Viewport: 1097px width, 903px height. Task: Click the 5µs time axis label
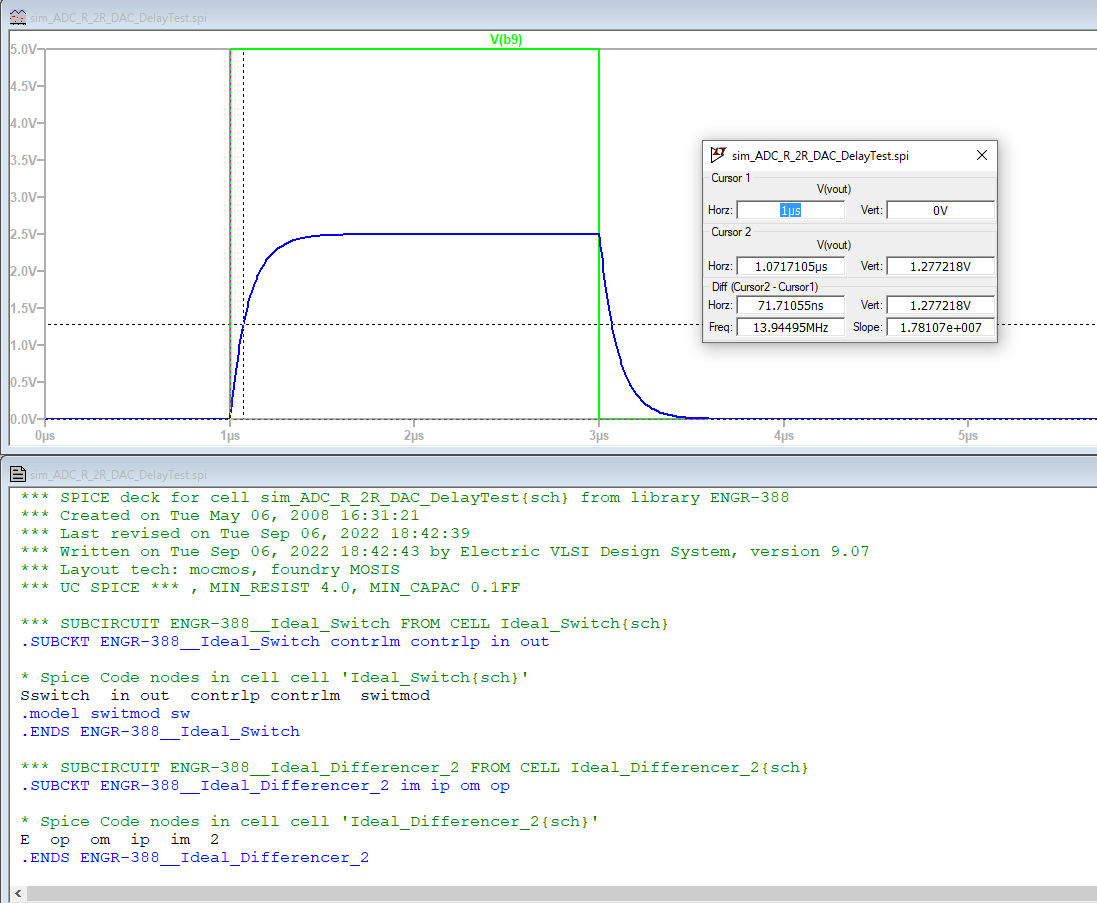tap(968, 436)
